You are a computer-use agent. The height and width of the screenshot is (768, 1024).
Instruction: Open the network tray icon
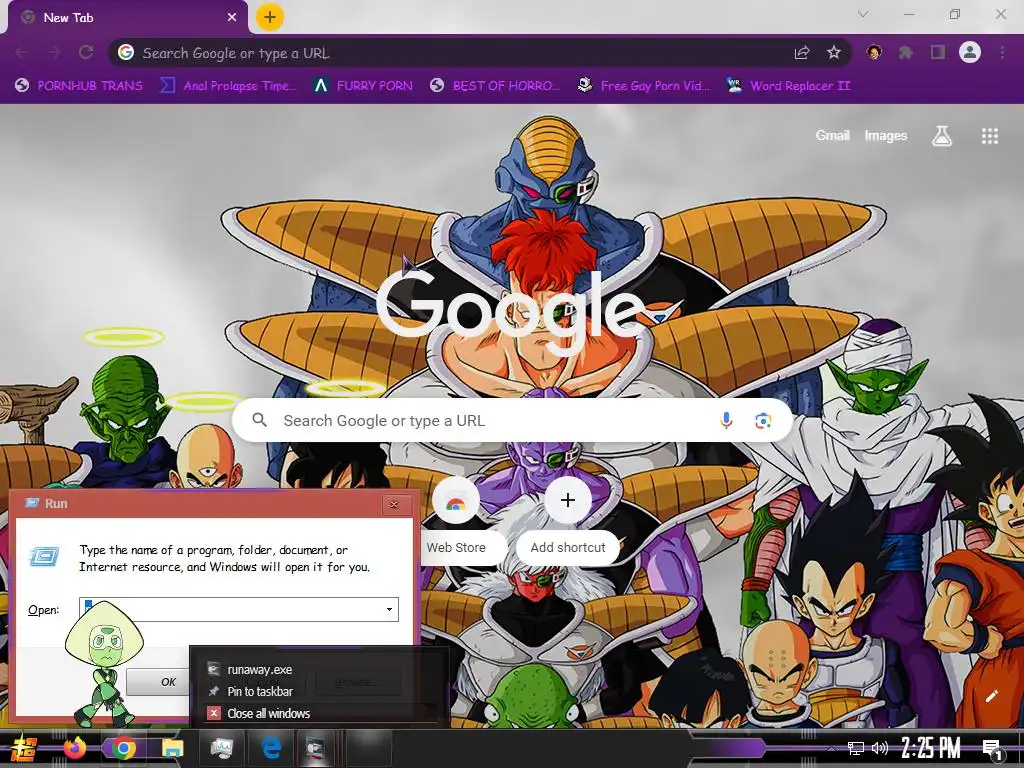(x=856, y=748)
